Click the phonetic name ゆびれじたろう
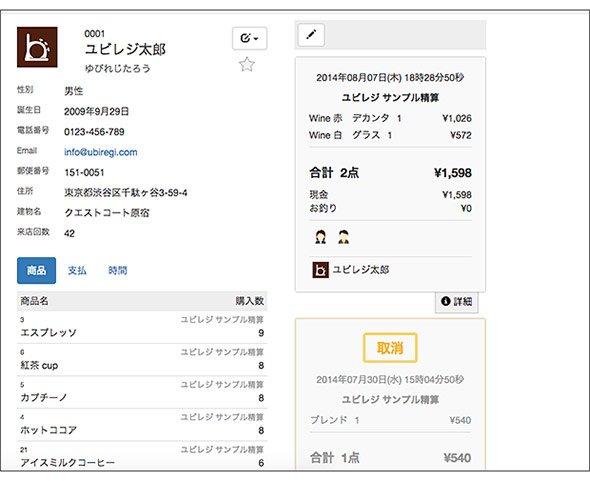The image size is (590, 481). click(118, 68)
